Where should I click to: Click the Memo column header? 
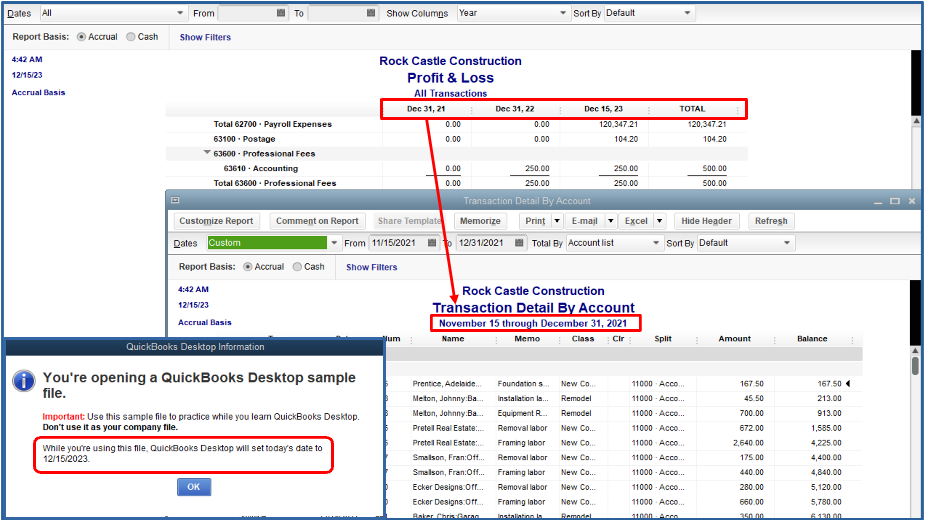(x=527, y=339)
